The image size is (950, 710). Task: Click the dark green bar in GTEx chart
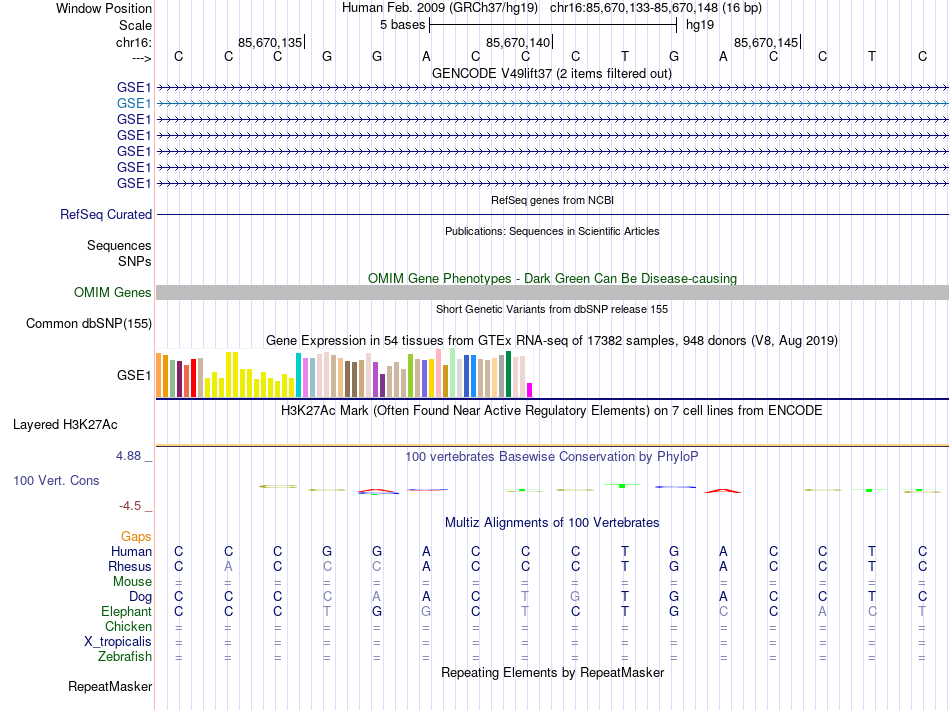[x=509, y=374]
